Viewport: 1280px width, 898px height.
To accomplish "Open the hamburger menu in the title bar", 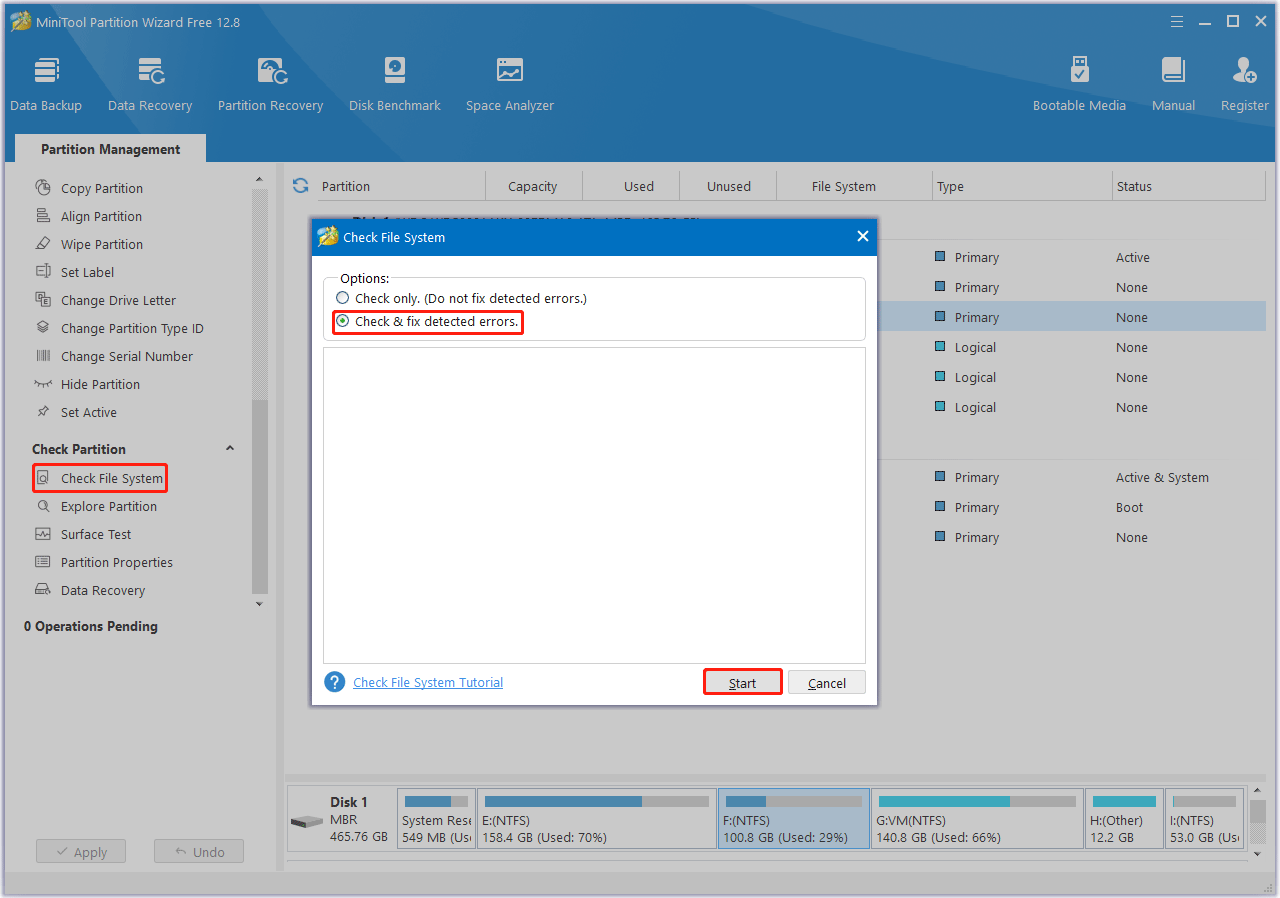I will tap(1176, 20).
